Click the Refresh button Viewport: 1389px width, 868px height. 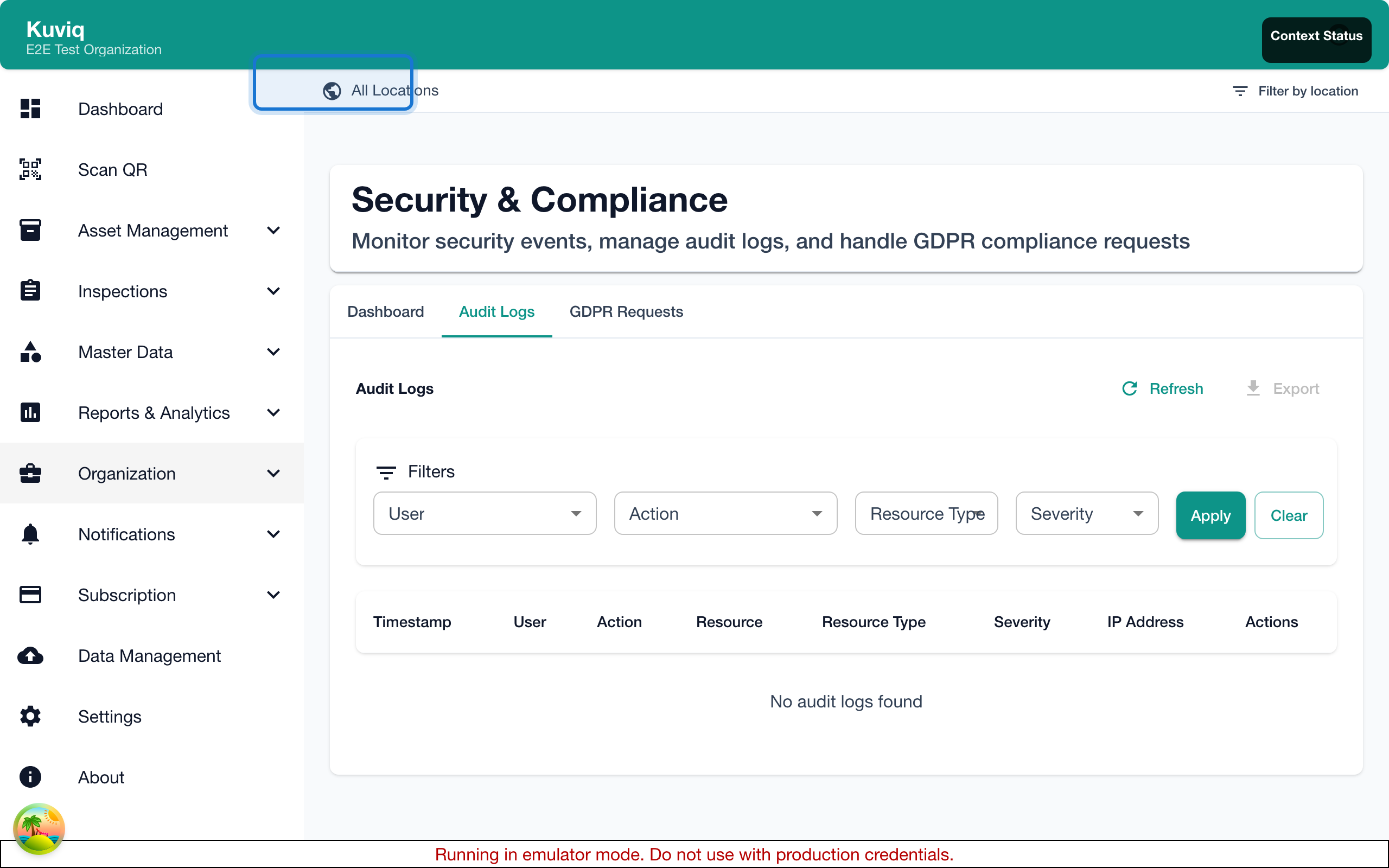tap(1163, 388)
